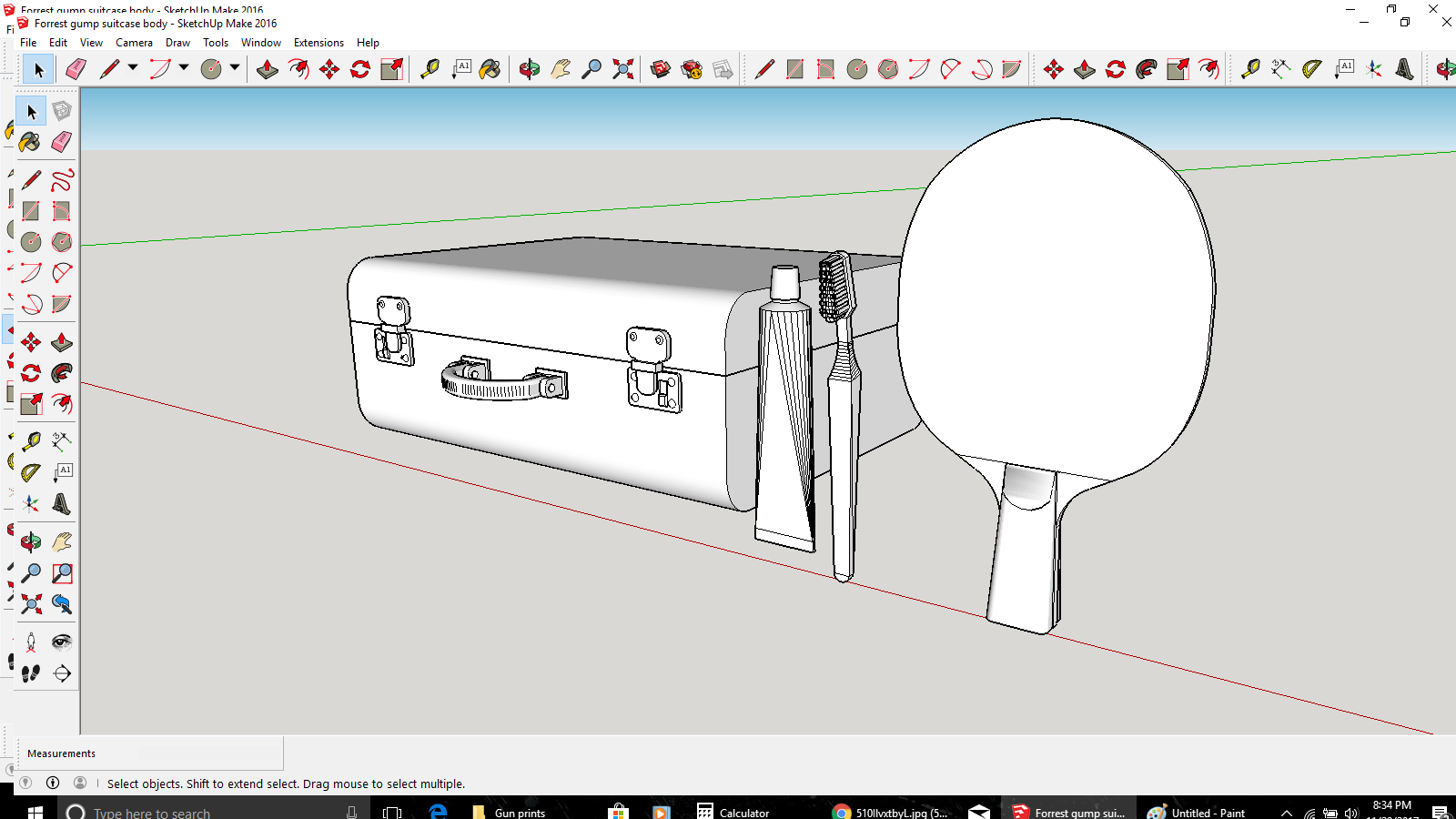The height and width of the screenshot is (819, 1456).
Task: Click the sign-in person status icon
Action: 80,783
